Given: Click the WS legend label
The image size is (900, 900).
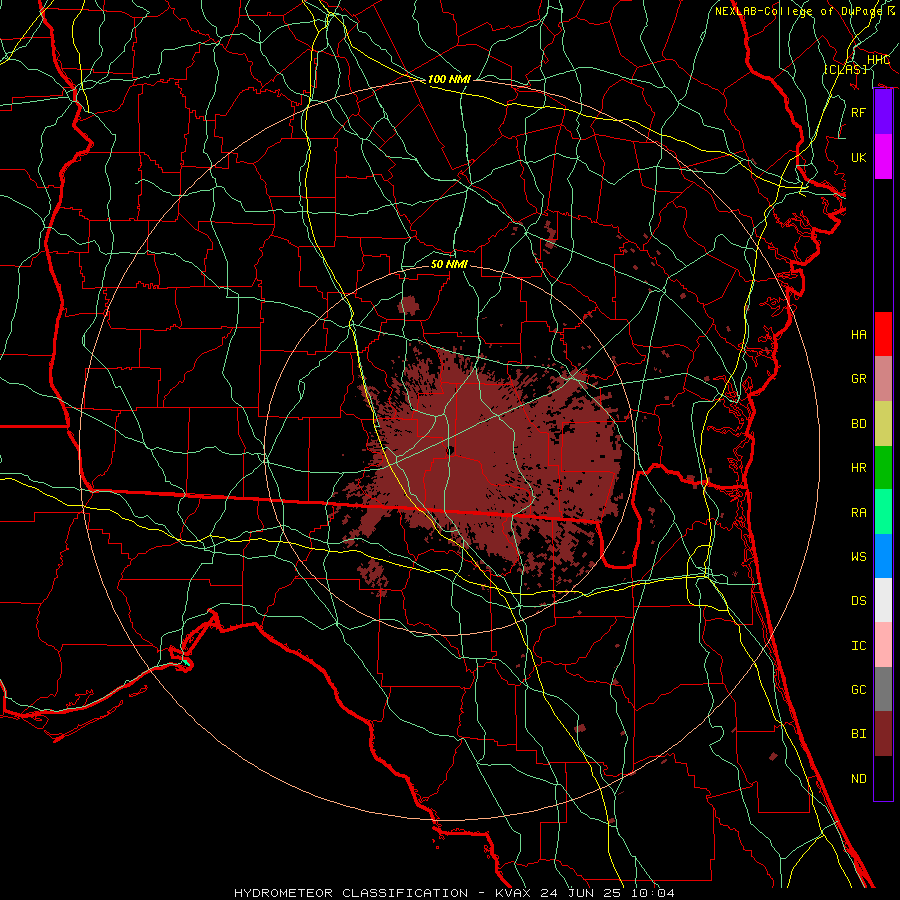Looking at the screenshot, I should click(858, 557).
